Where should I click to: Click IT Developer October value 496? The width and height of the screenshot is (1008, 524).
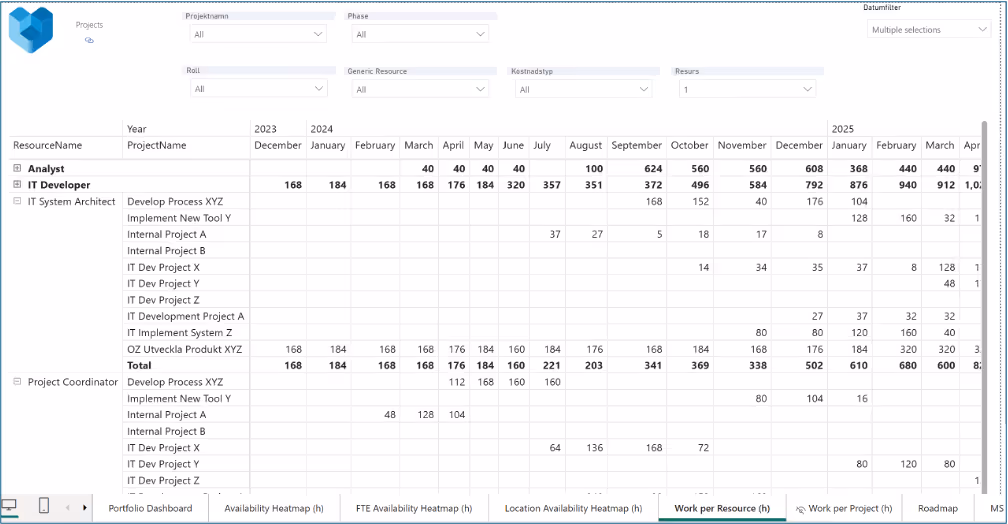(699, 185)
